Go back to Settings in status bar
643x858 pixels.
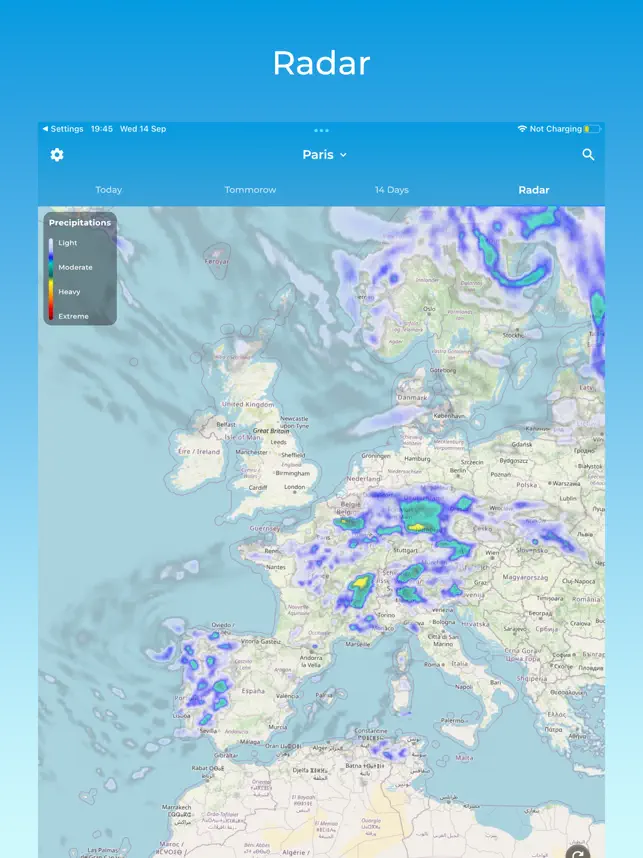click(x=63, y=129)
